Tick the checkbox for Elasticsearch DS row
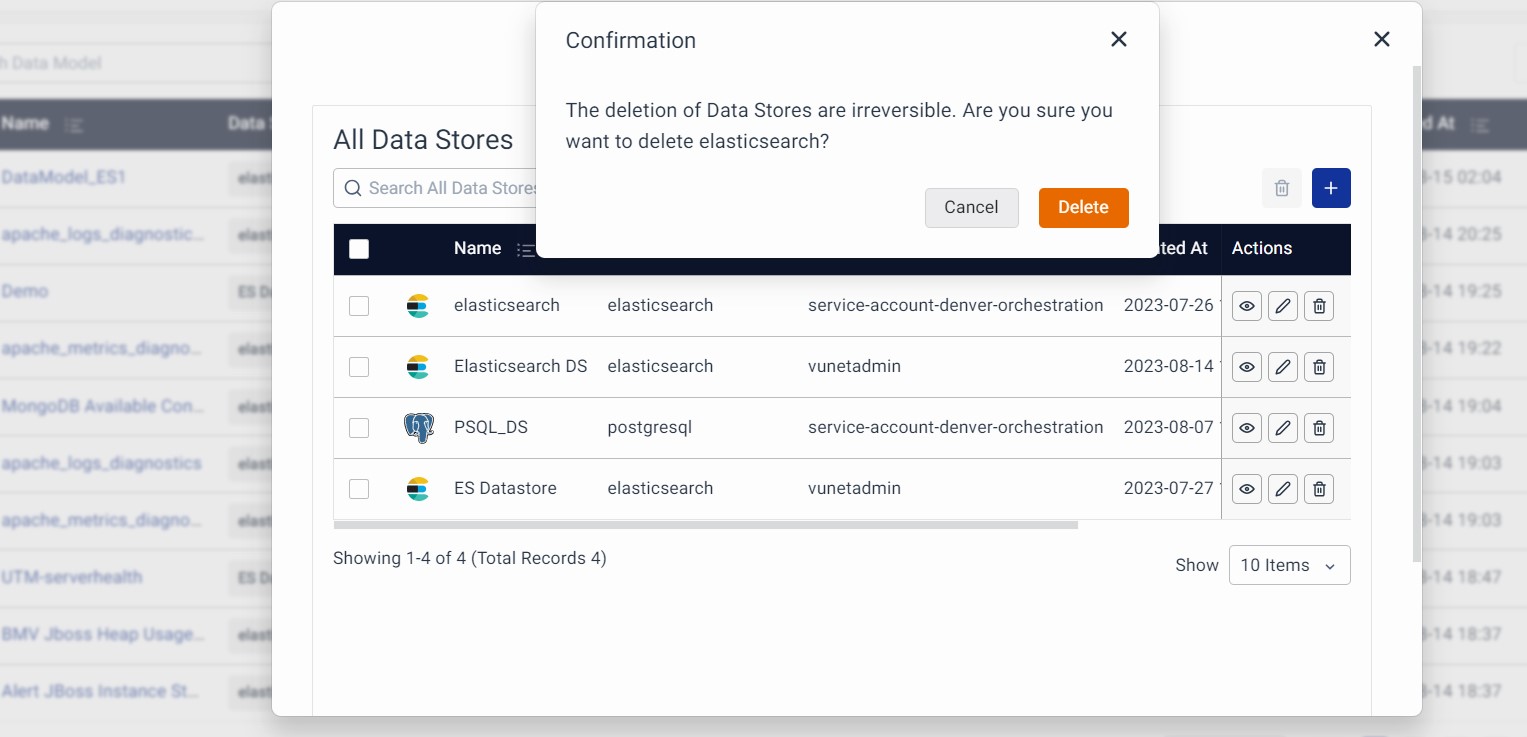 click(359, 367)
